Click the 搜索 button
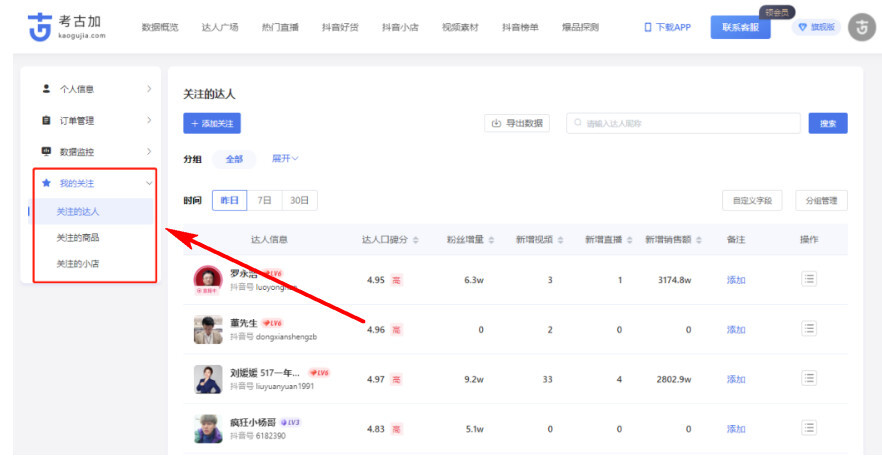882x456 pixels. pyautogui.click(x=827, y=123)
